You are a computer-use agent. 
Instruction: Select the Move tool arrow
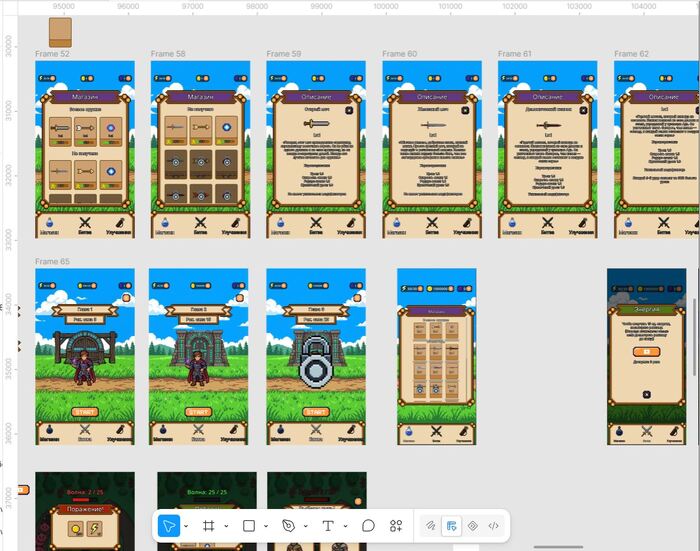pos(169,526)
